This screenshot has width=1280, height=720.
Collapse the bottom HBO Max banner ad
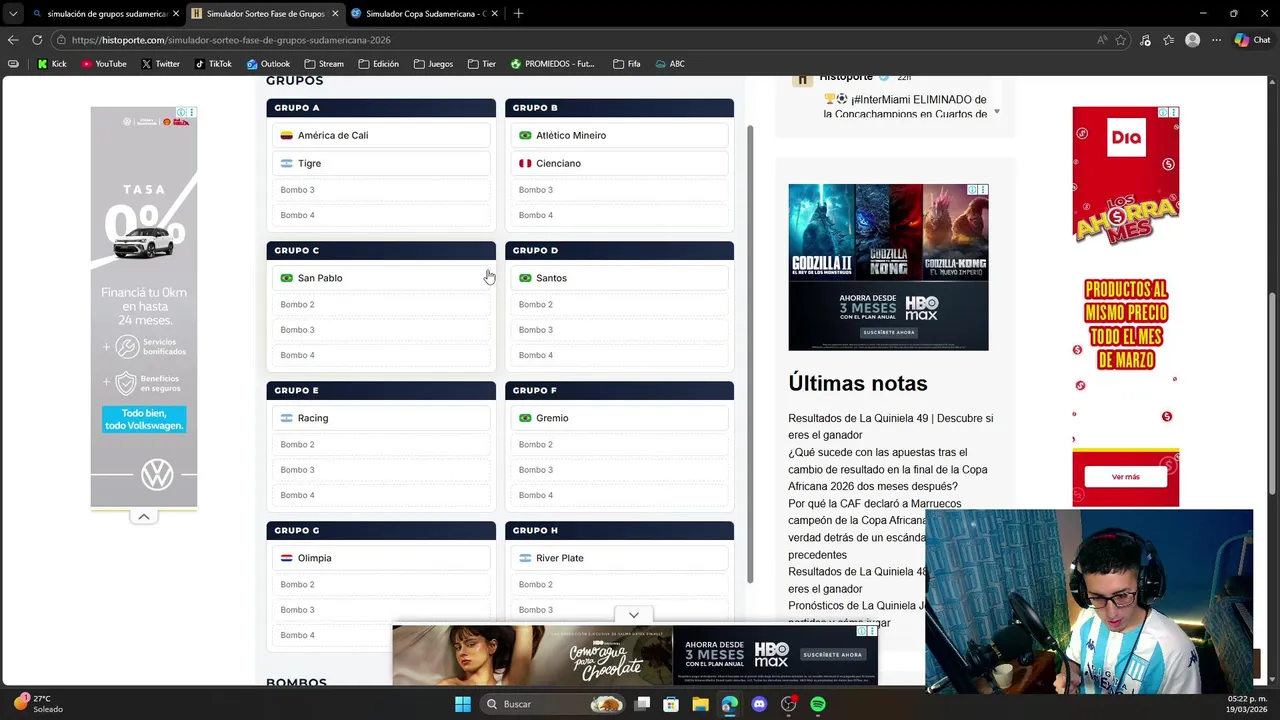pyautogui.click(x=634, y=615)
